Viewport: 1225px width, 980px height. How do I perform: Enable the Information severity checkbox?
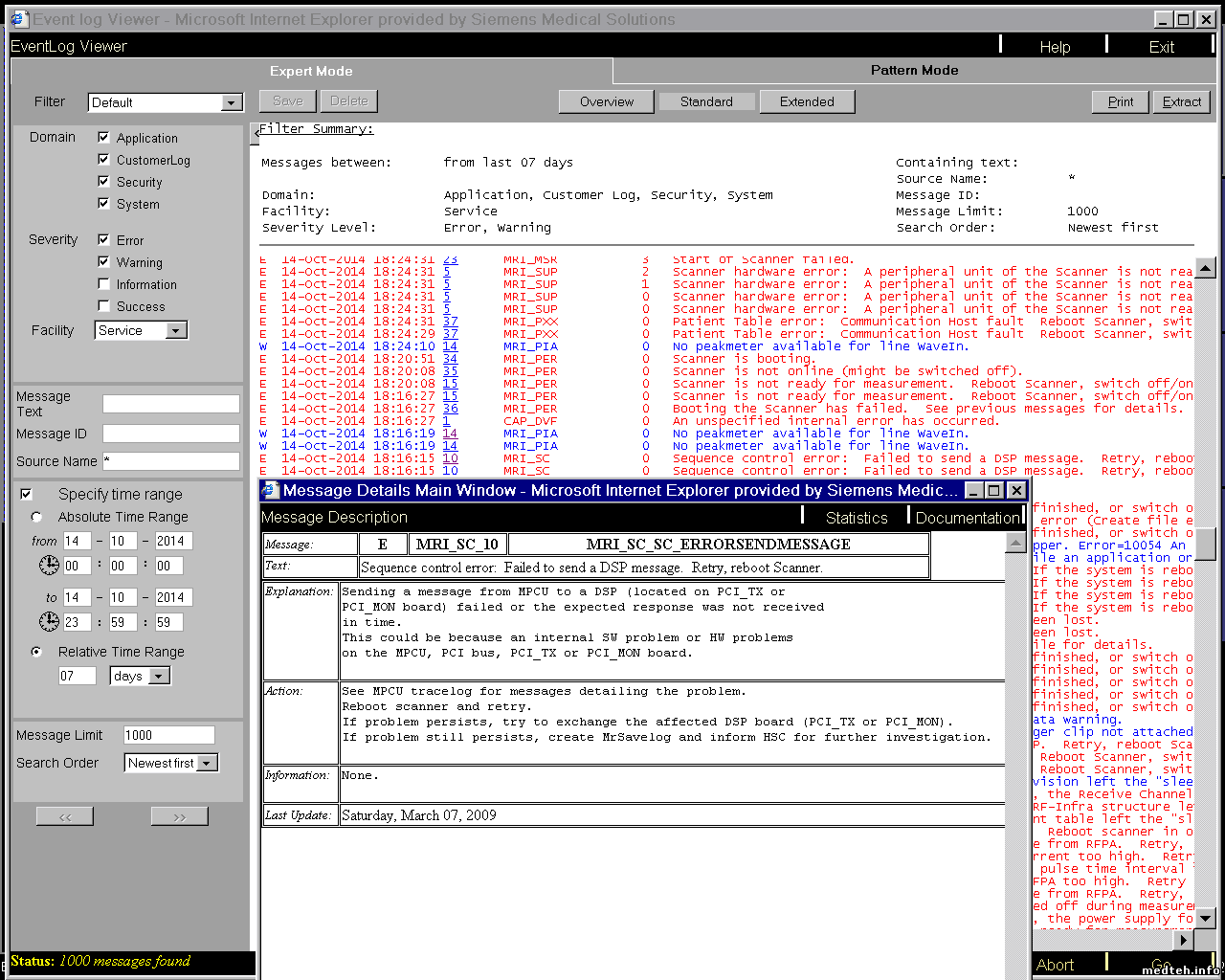coord(103,284)
